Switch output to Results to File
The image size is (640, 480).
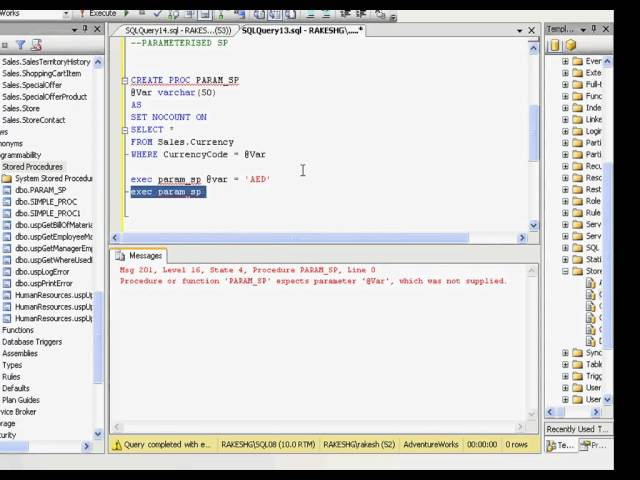[290, 14]
